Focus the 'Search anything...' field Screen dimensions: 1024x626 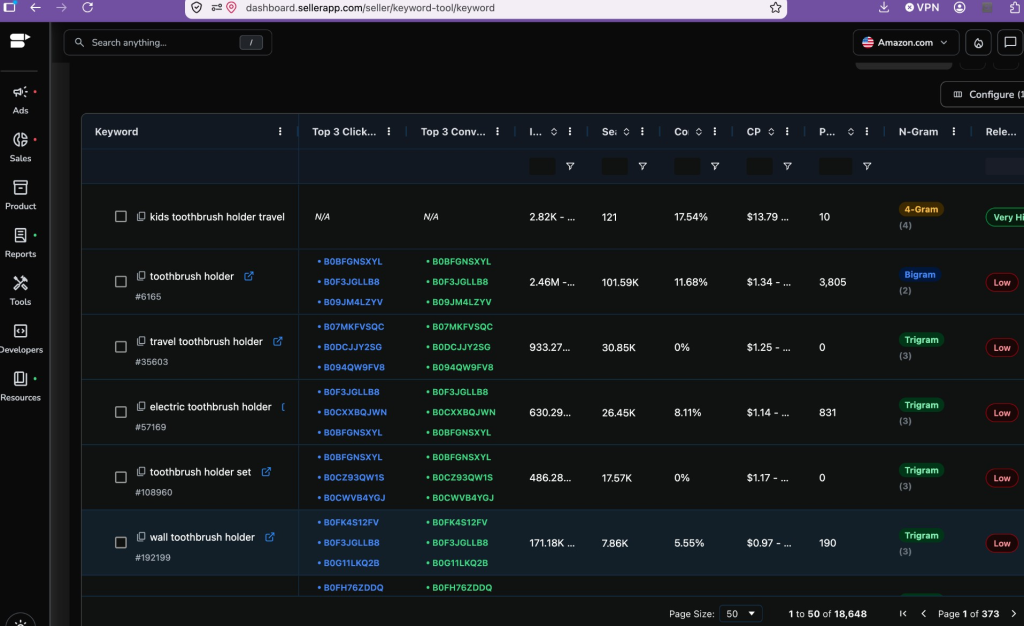(168, 42)
